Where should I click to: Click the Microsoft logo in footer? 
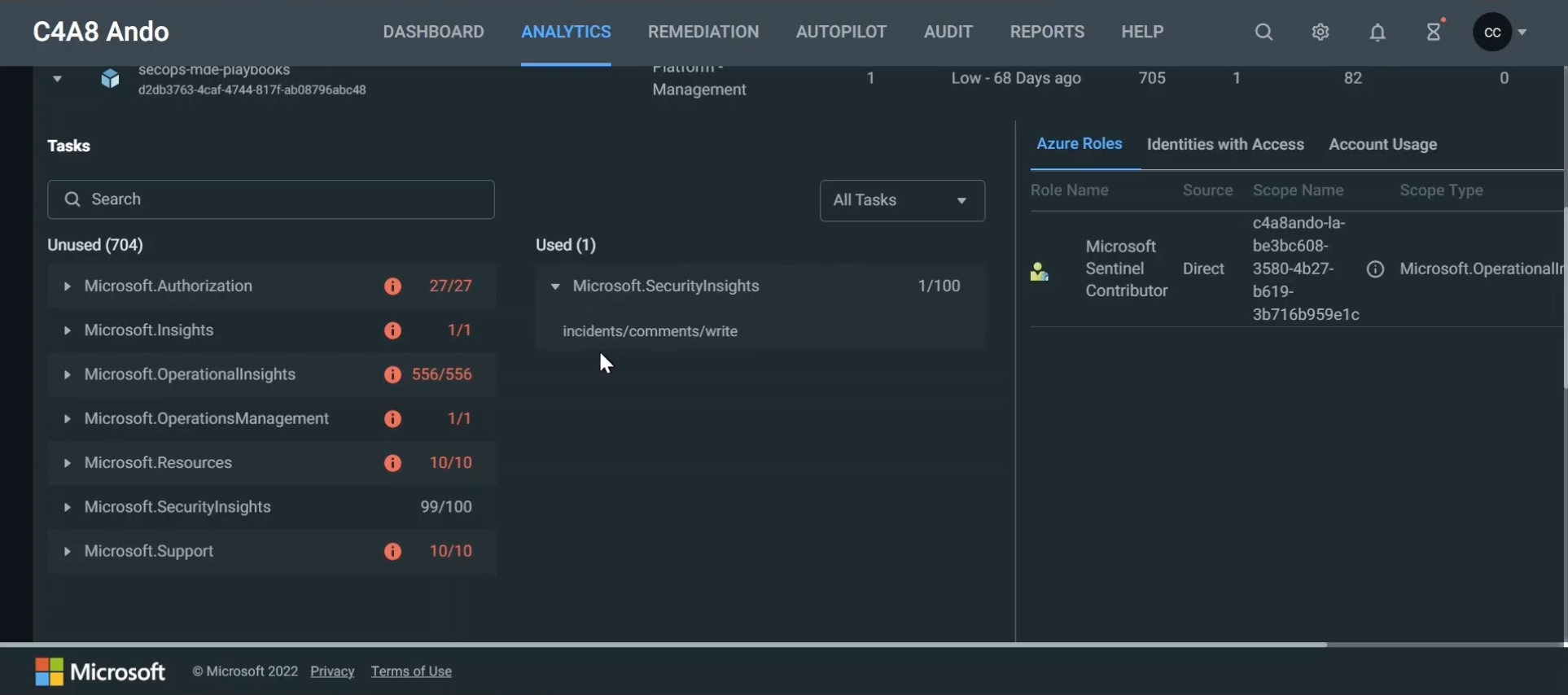coord(100,672)
